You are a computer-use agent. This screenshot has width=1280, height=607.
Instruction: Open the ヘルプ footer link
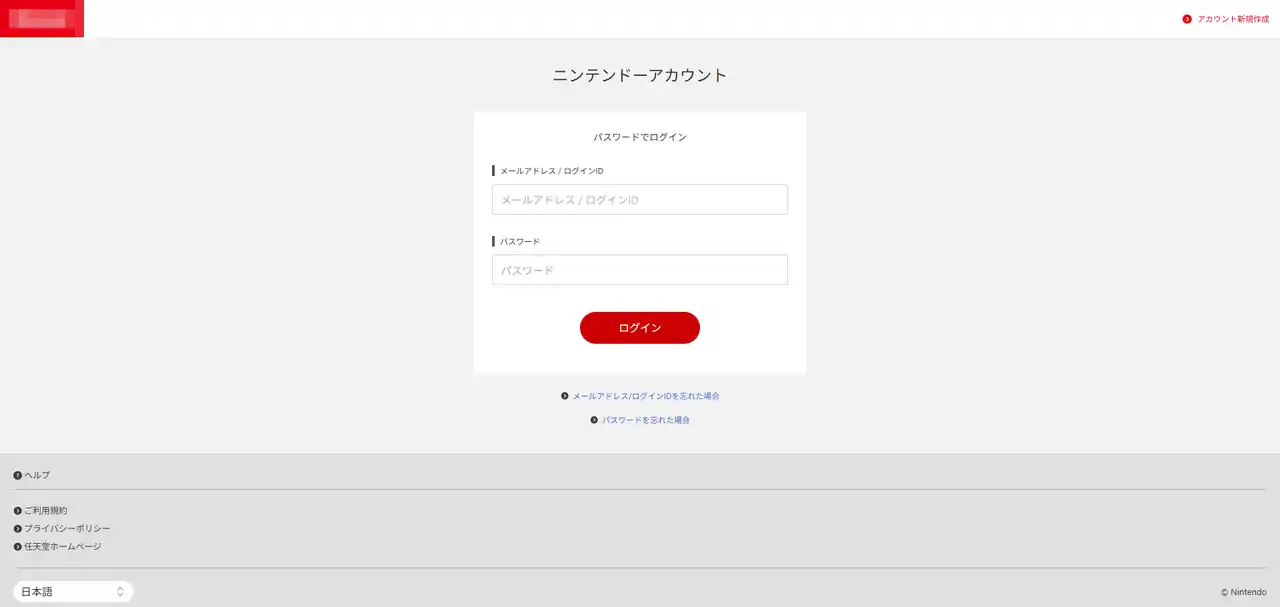pos(37,475)
